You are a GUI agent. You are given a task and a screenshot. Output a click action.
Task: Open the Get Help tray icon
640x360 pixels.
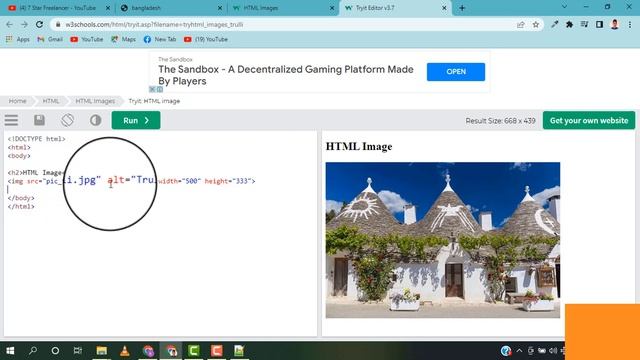tap(506, 351)
